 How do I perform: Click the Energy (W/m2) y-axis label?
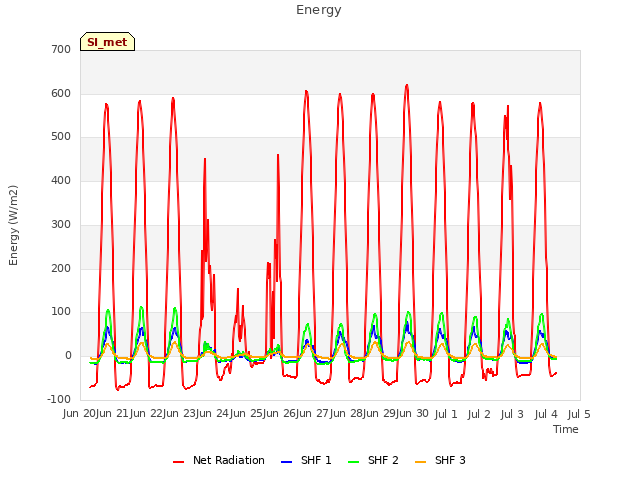click(x=13, y=225)
